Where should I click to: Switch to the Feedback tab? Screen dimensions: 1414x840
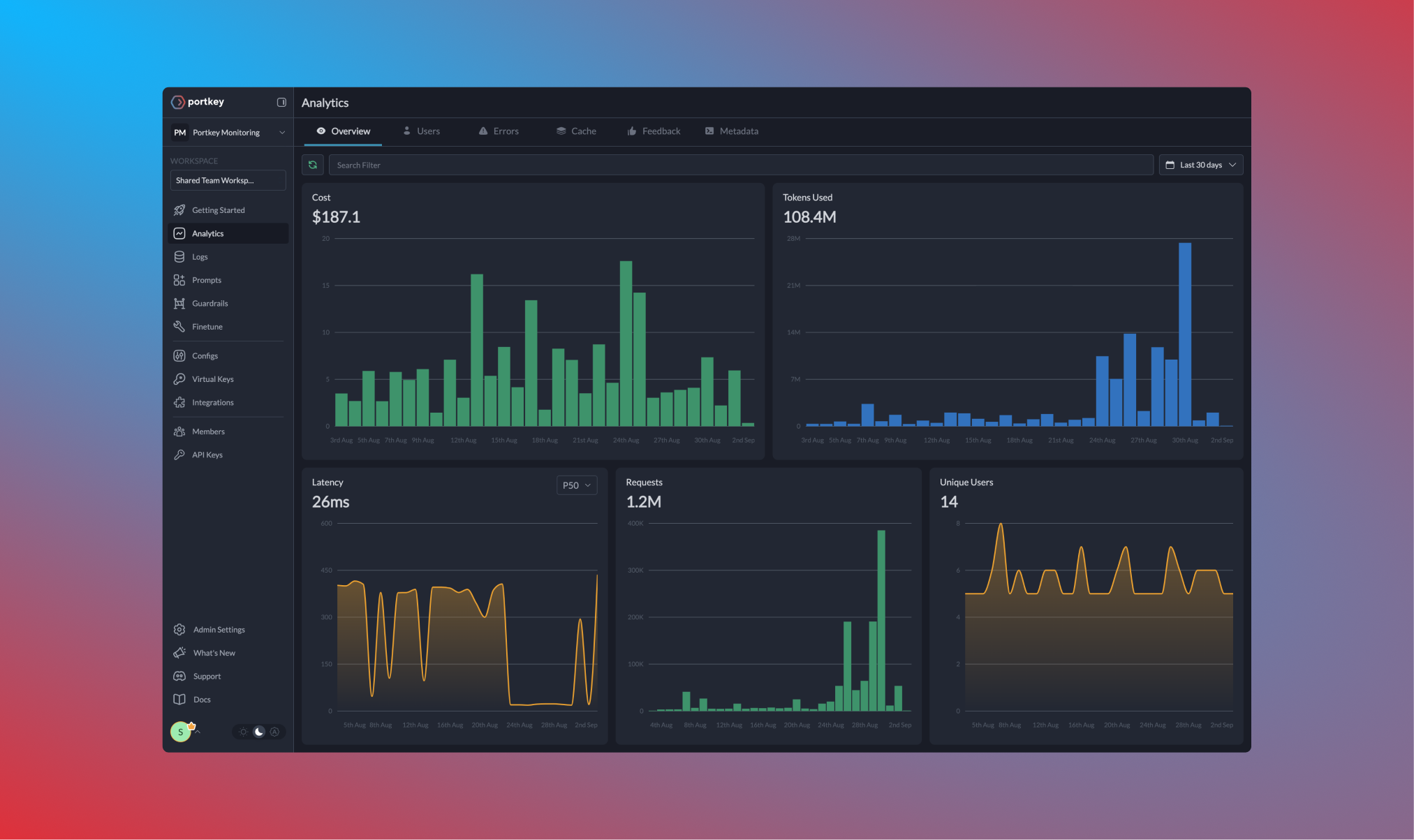[x=654, y=131]
